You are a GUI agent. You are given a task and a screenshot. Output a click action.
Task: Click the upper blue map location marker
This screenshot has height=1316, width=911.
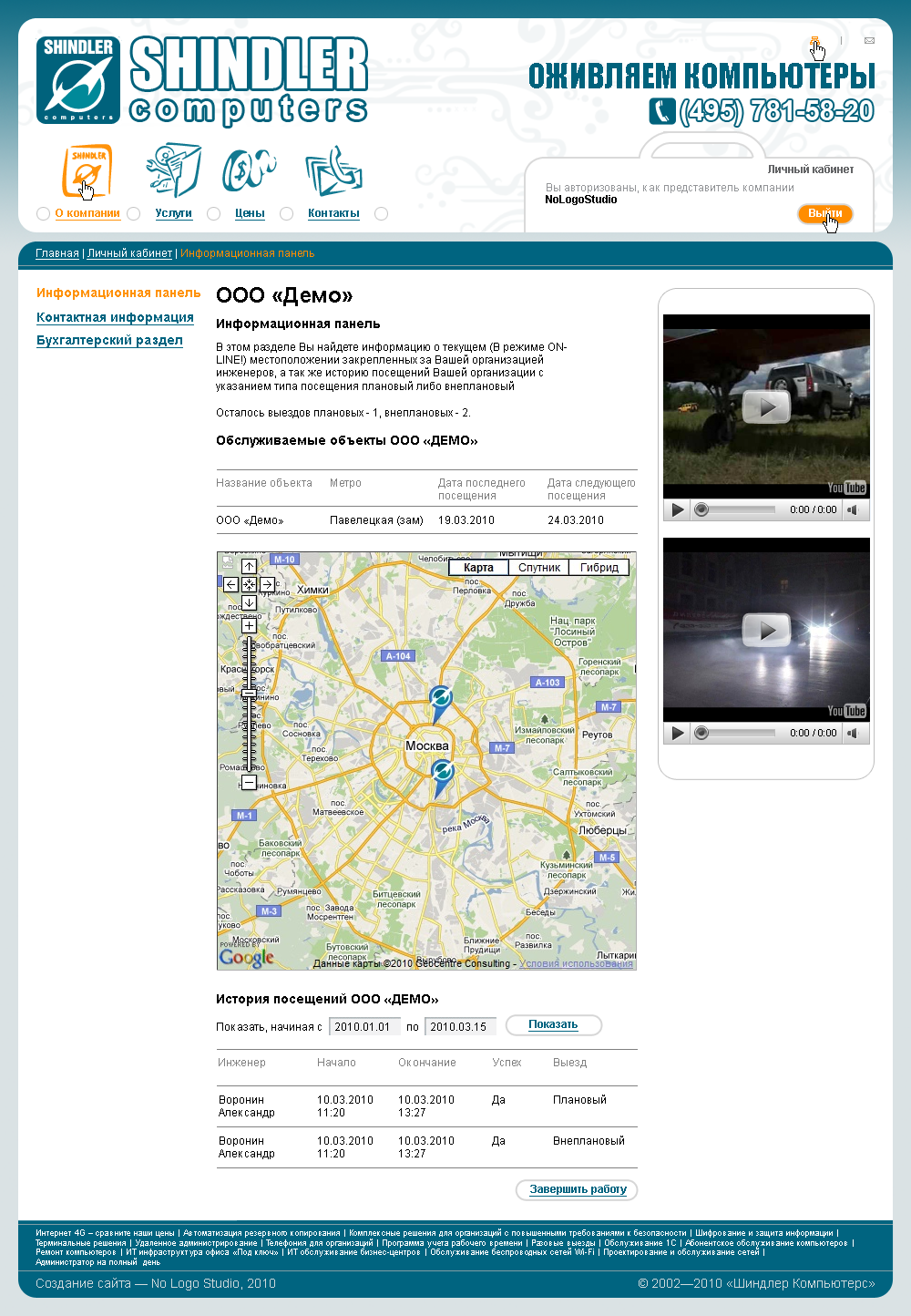point(440,700)
